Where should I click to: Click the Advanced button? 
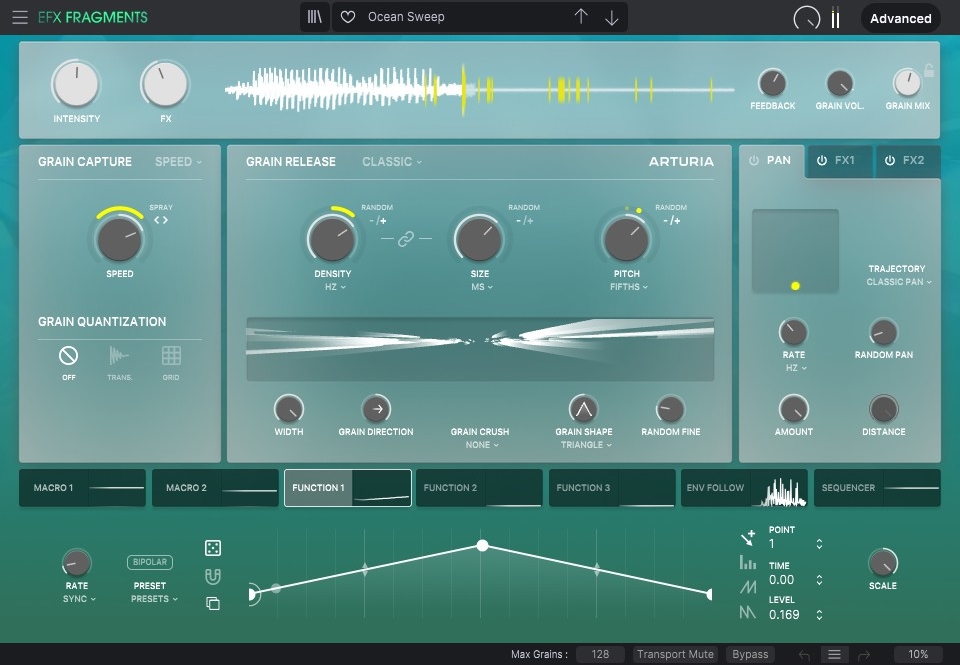[x=901, y=18]
